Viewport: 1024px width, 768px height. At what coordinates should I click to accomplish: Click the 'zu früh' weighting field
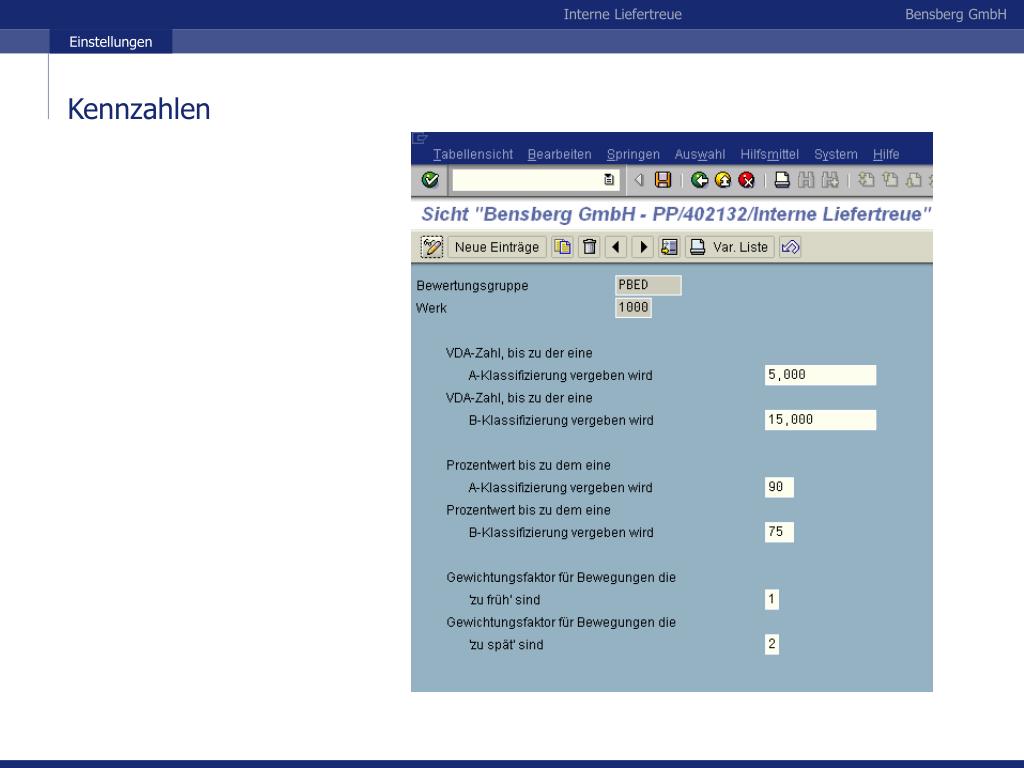pyautogui.click(x=771, y=600)
